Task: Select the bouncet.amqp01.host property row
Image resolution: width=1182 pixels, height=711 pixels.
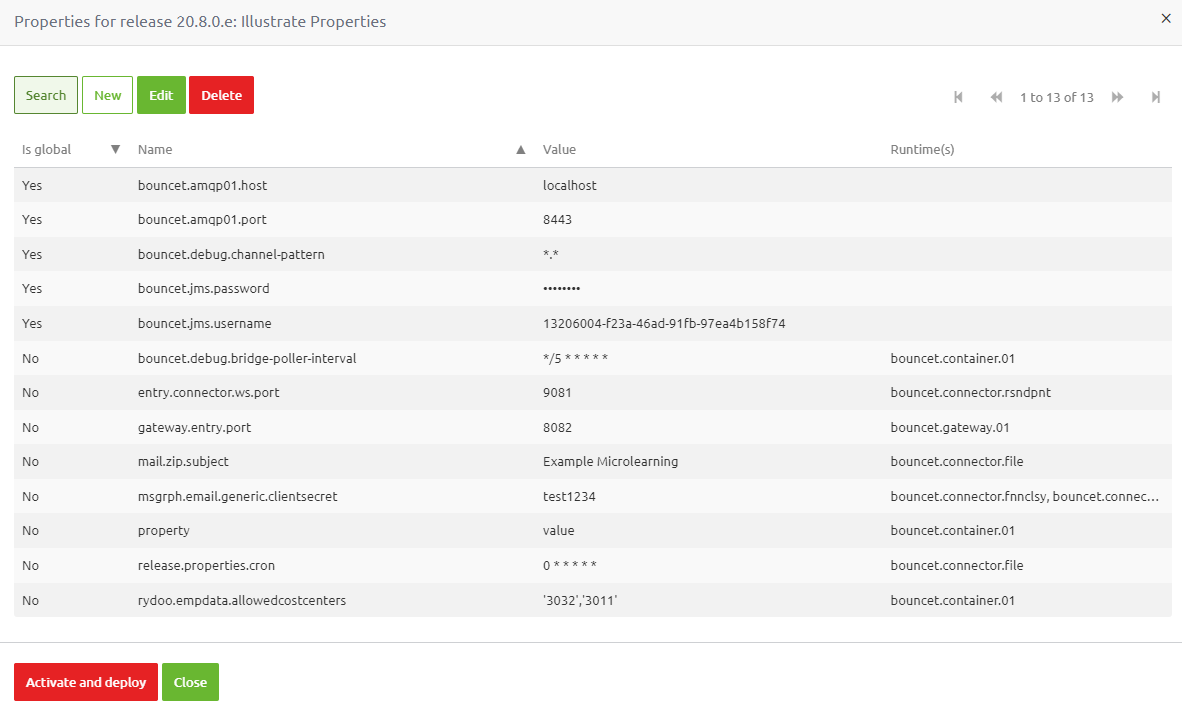Action: pyautogui.click(x=400, y=185)
